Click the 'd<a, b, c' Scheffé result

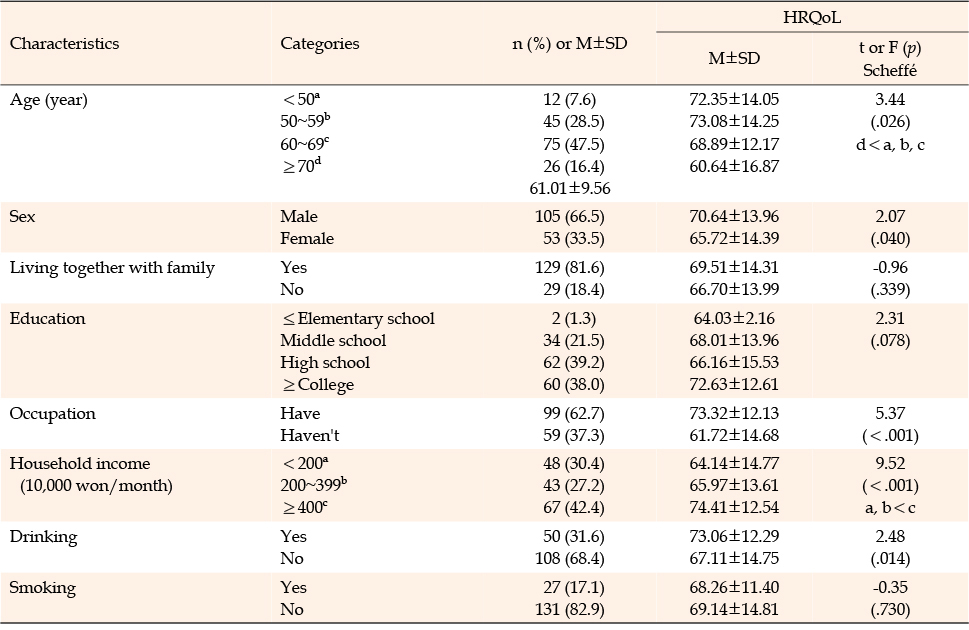(890, 145)
